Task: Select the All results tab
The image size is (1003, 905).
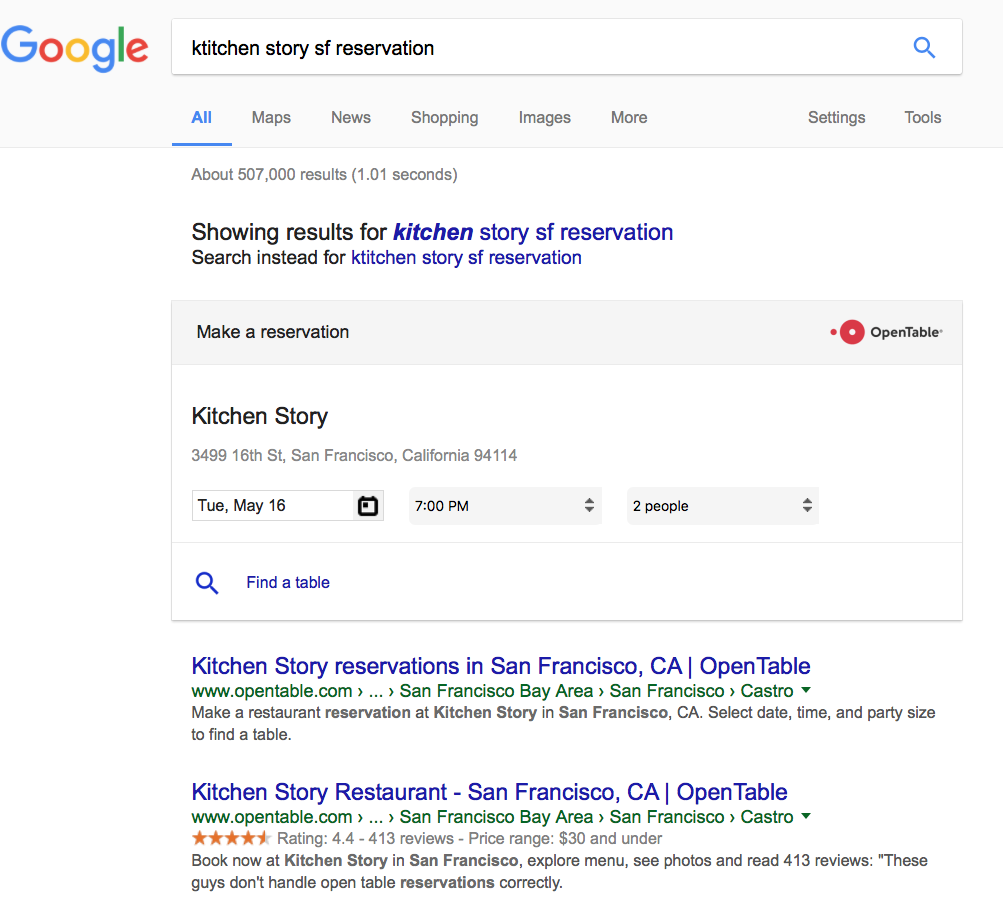Action: coord(201,118)
